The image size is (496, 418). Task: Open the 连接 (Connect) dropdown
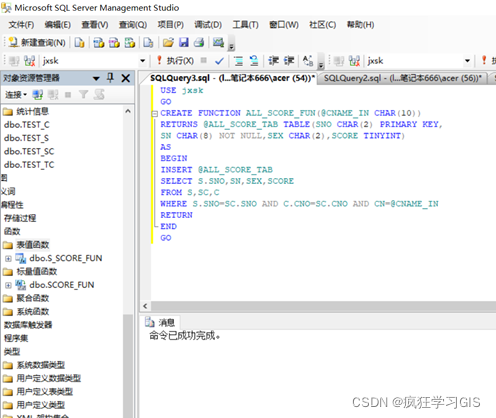coord(16,95)
